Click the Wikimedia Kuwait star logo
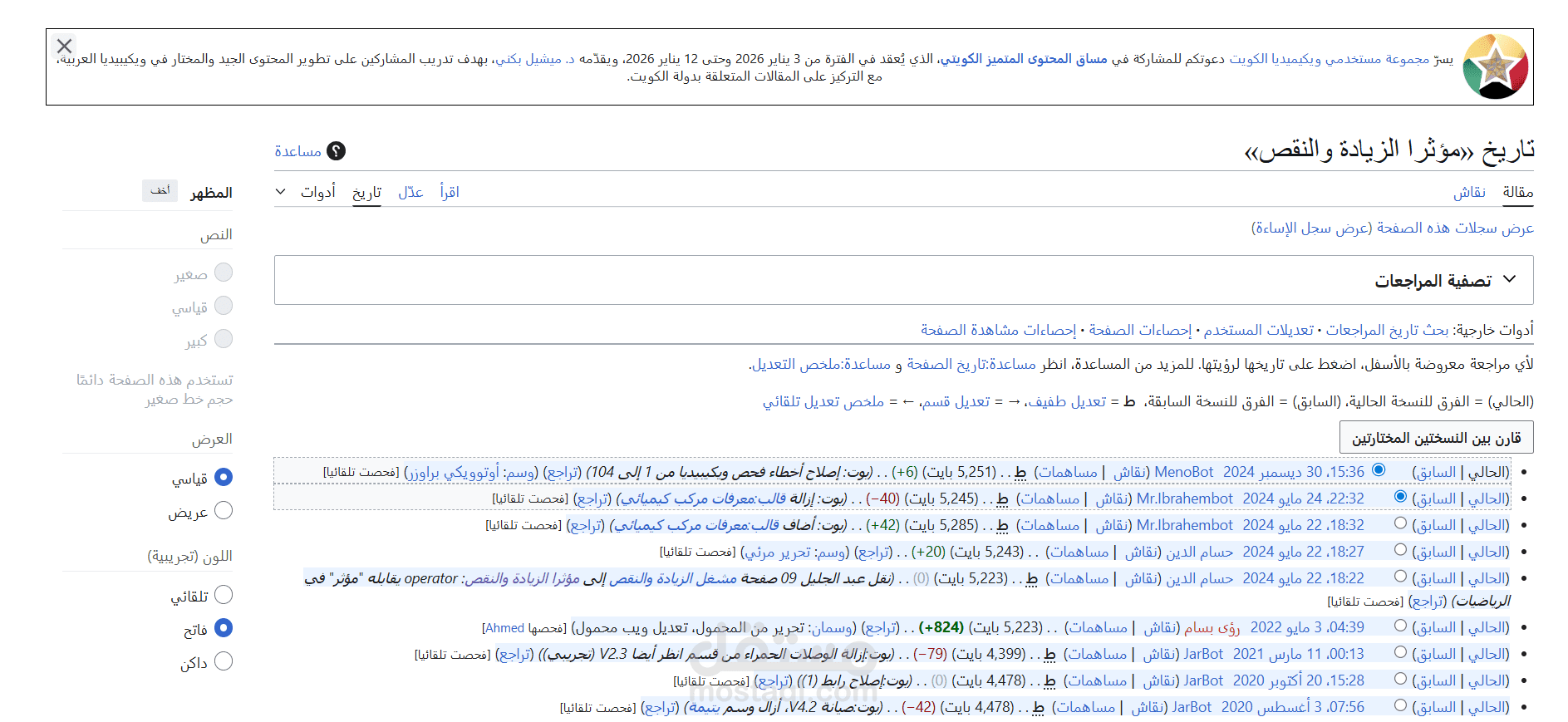The height and width of the screenshot is (722, 1568). point(1495,66)
